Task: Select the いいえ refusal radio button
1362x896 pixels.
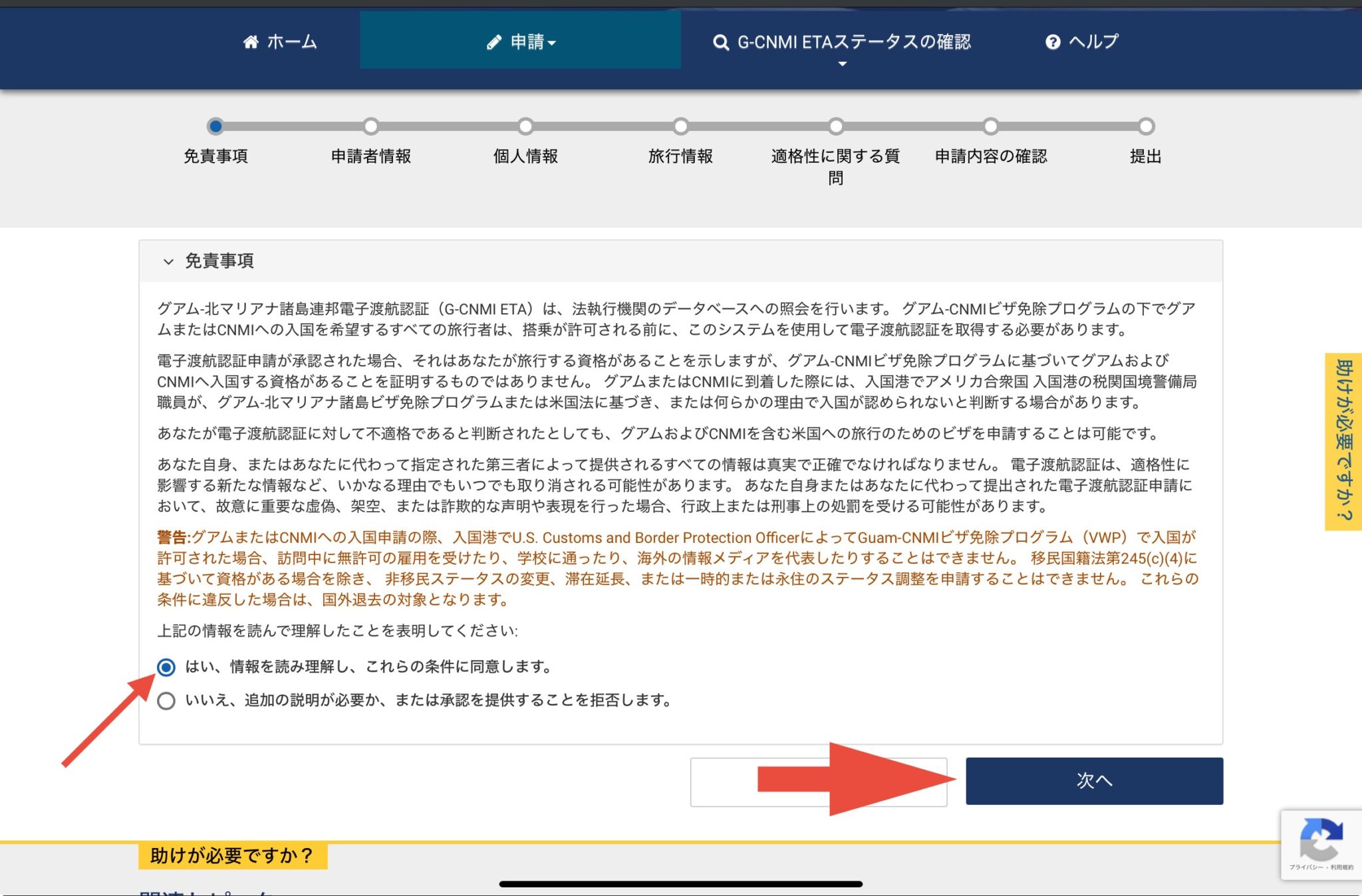Action: click(x=167, y=701)
